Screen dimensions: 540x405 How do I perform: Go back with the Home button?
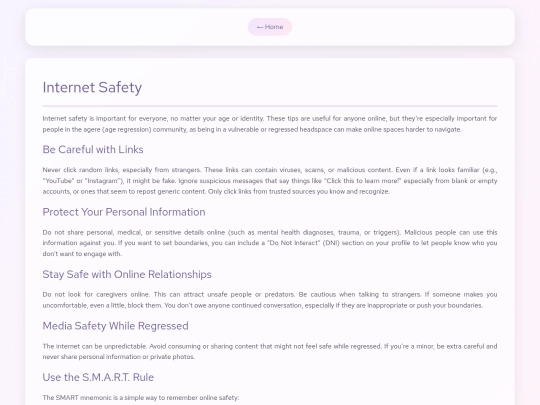click(x=270, y=27)
